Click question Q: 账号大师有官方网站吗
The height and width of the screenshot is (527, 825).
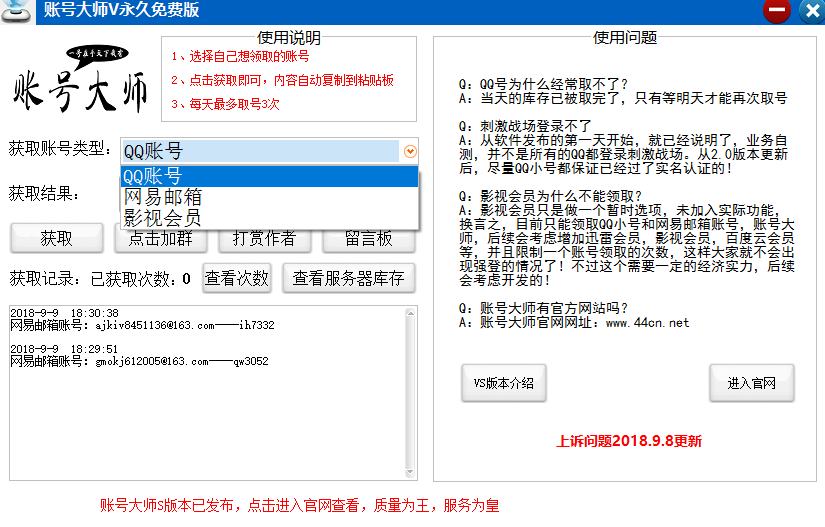[x=544, y=308]
